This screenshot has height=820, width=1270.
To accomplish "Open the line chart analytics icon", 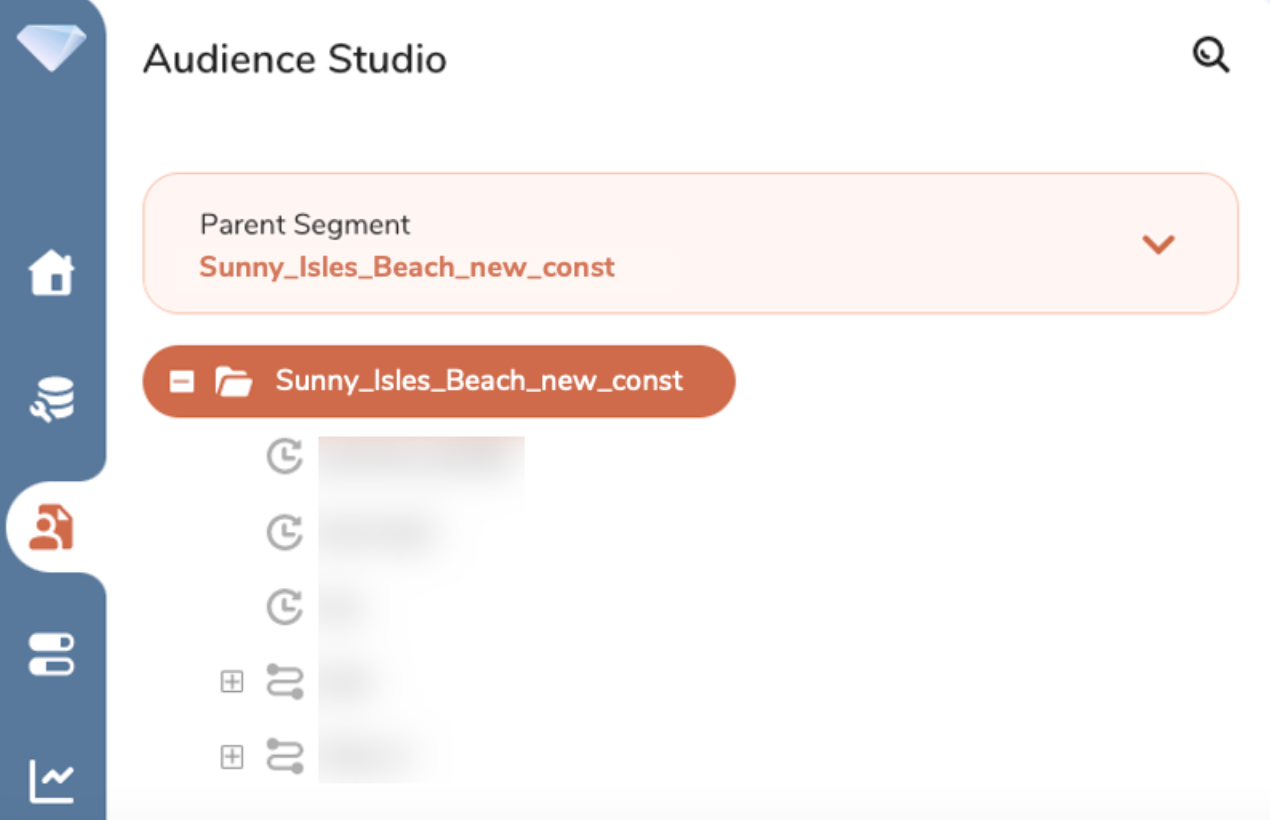I will click(51, 781).
